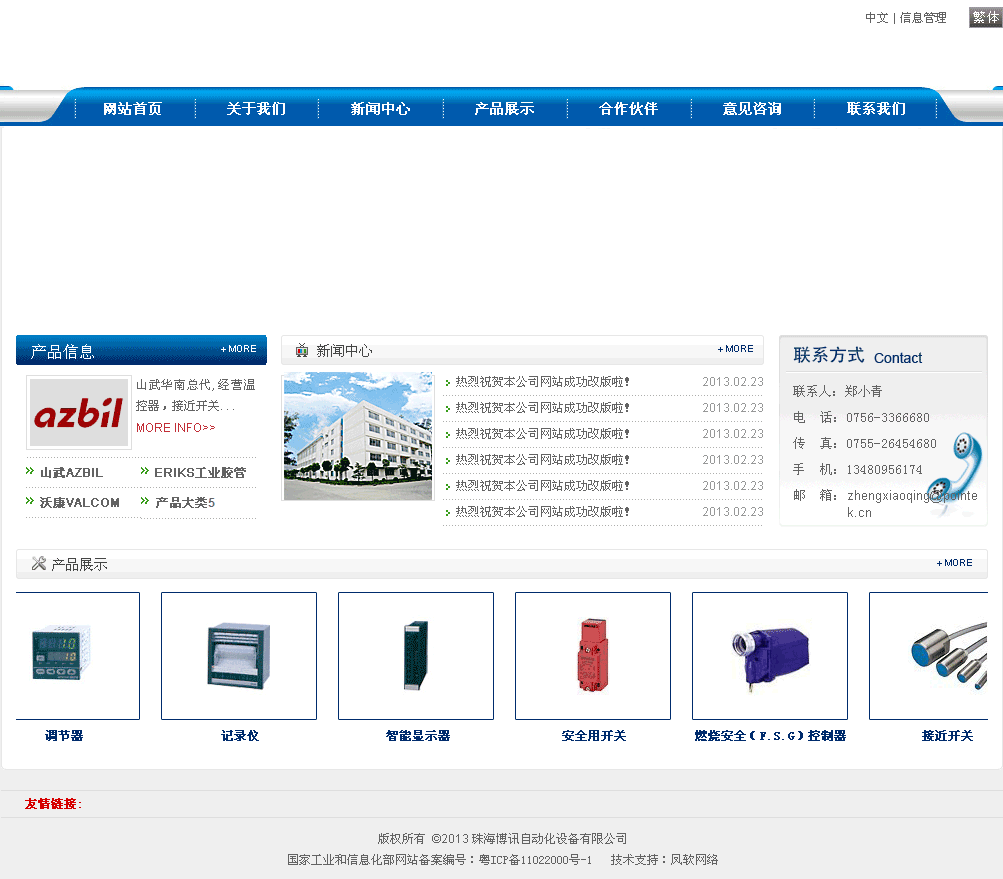Expand MORE in the 产品展示 section
Screen dimensions: 1003x879
click(955, 563)
